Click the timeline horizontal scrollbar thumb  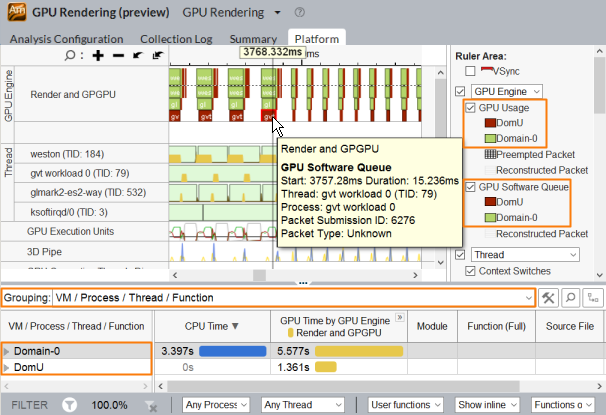pyautogui.click(x=259, y=275)
